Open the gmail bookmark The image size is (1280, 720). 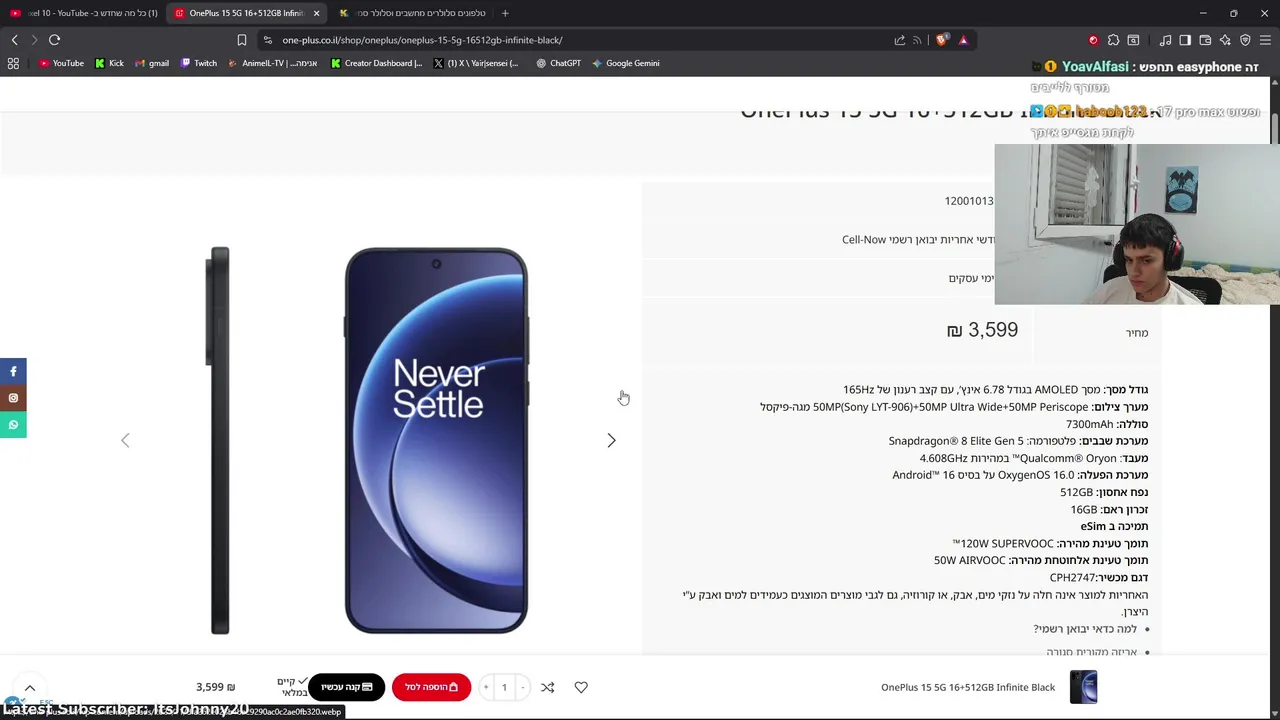[151, 63]
